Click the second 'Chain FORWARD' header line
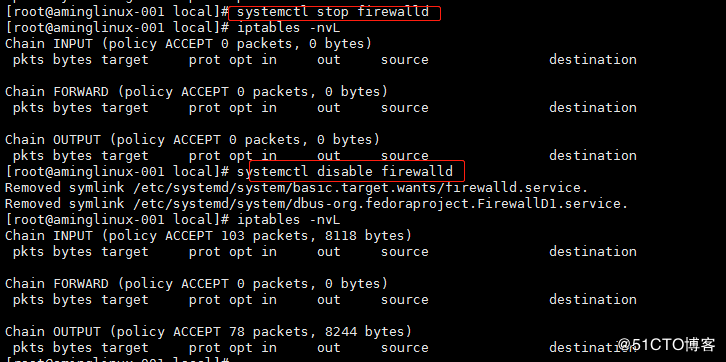 pyautogui.click(x=196, y=284)
